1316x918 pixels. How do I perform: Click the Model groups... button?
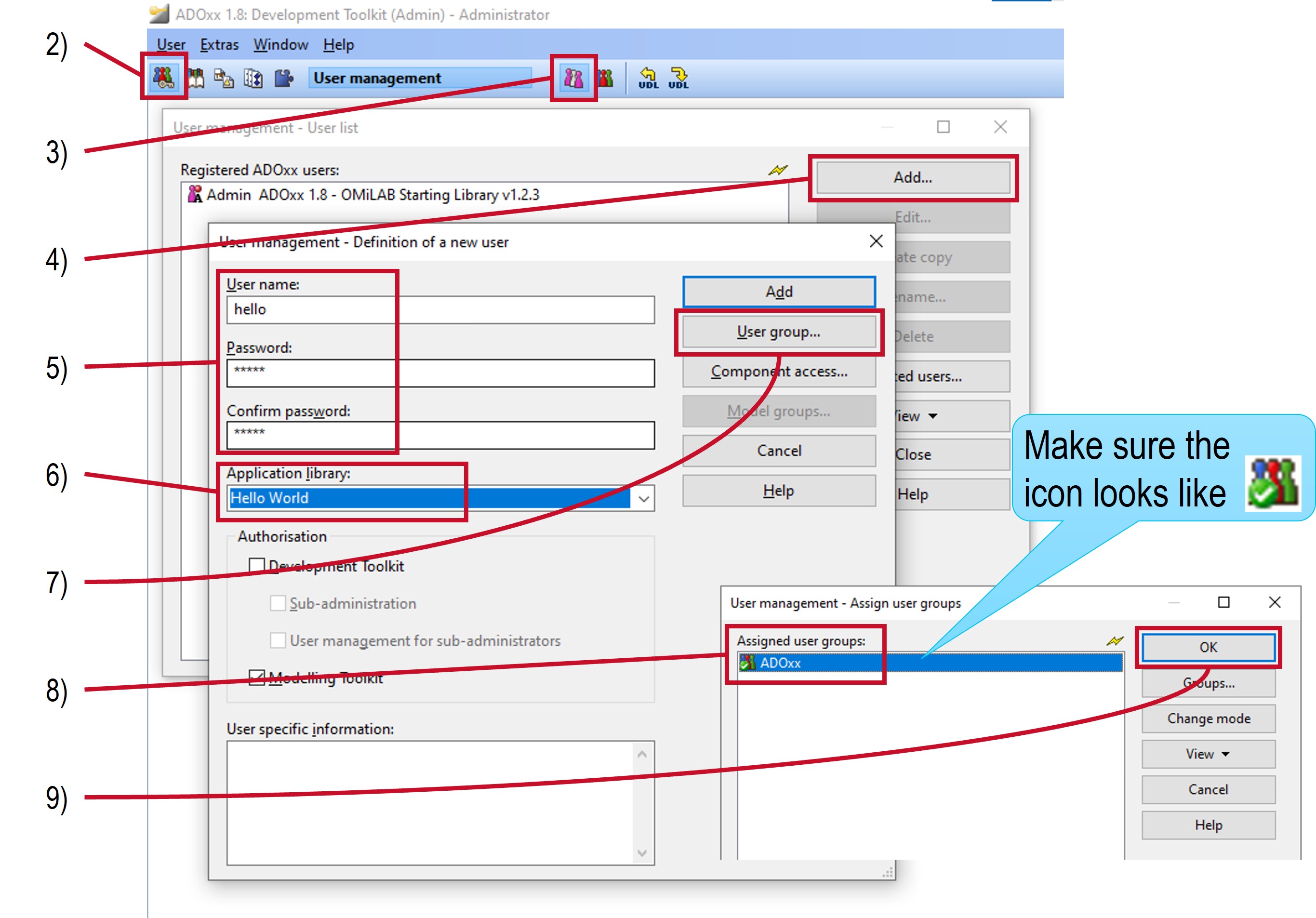779,411
